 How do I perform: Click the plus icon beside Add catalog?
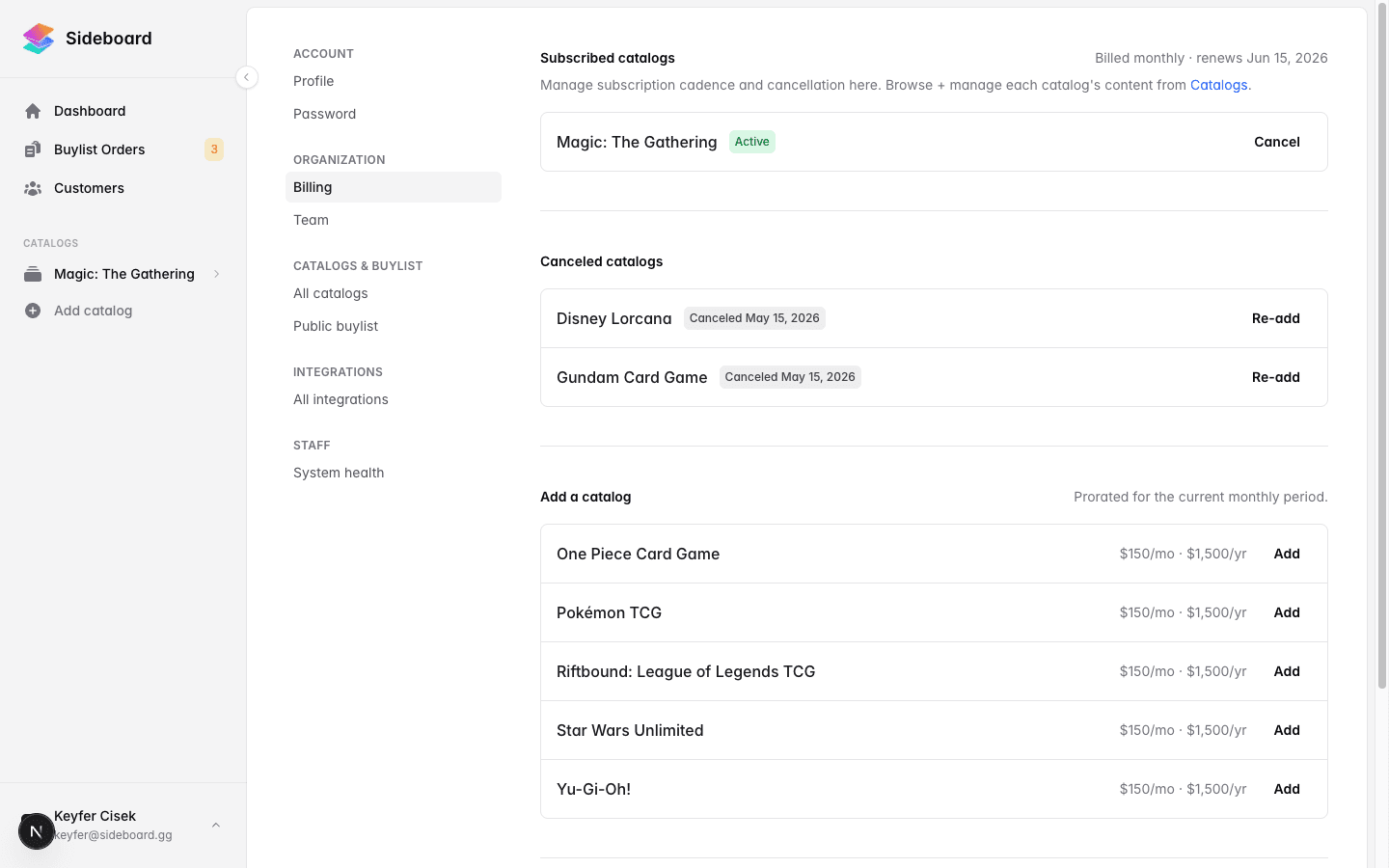point(33,311)
